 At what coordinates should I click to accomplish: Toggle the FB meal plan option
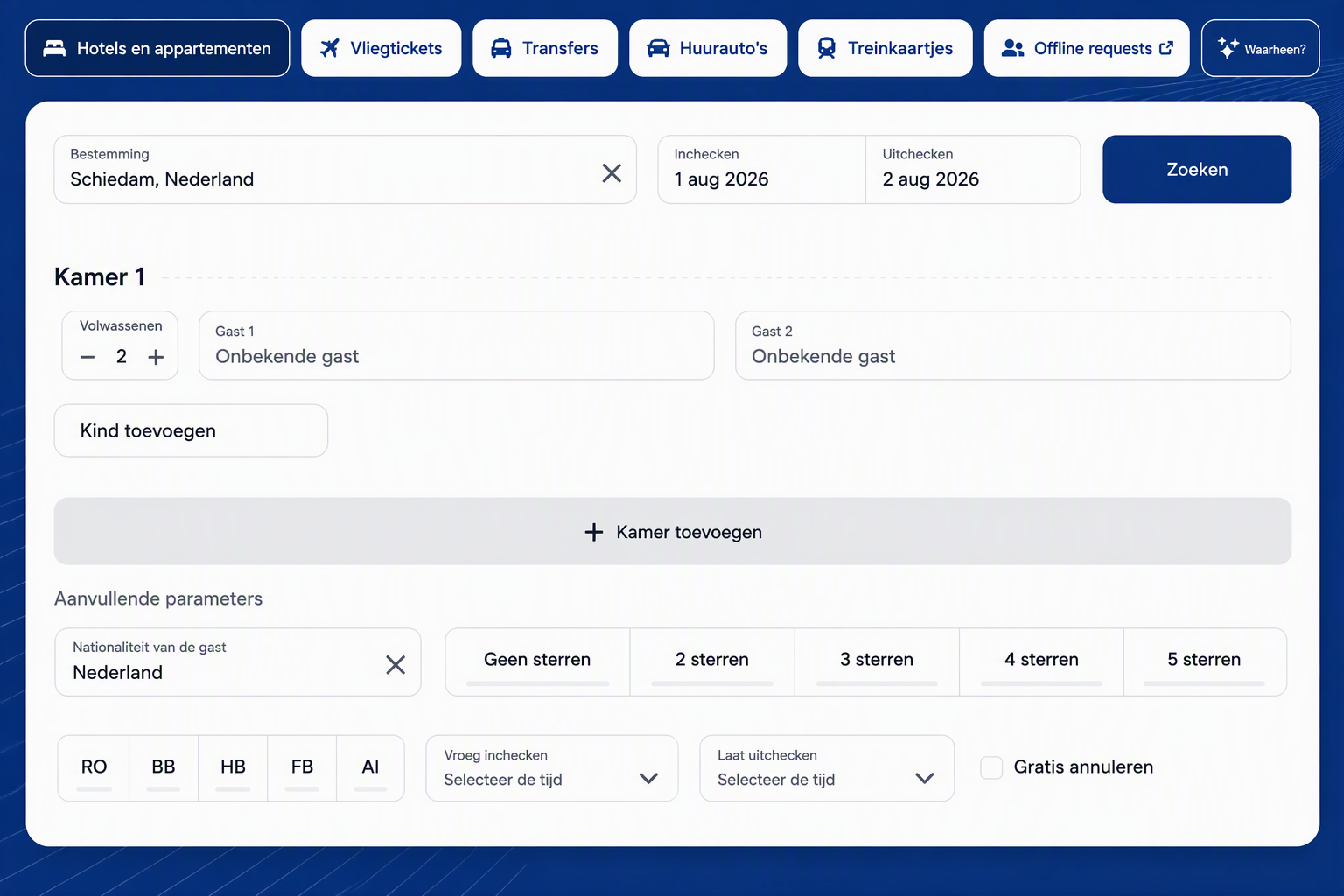[302, 768]
